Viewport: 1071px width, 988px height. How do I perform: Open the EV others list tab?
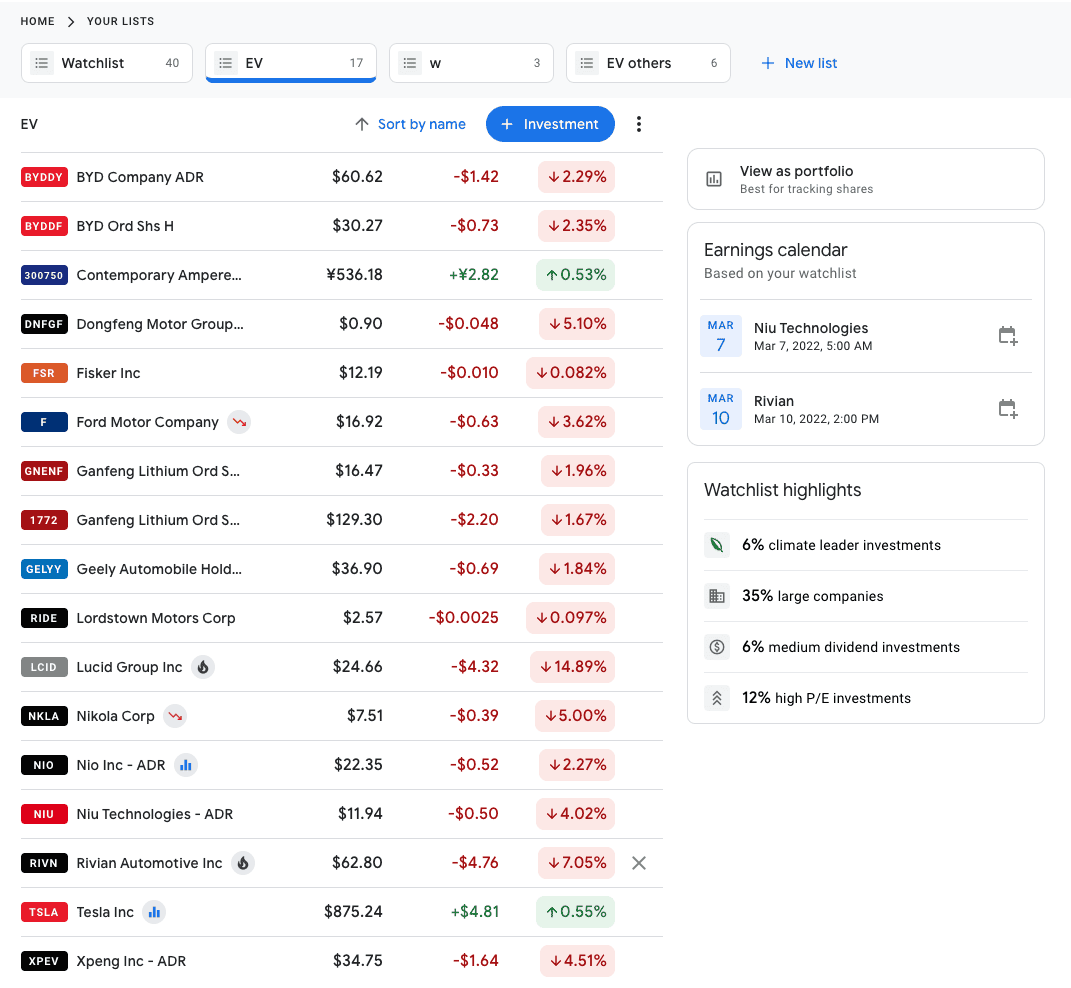pyautogui.click(x=648, y=63)
